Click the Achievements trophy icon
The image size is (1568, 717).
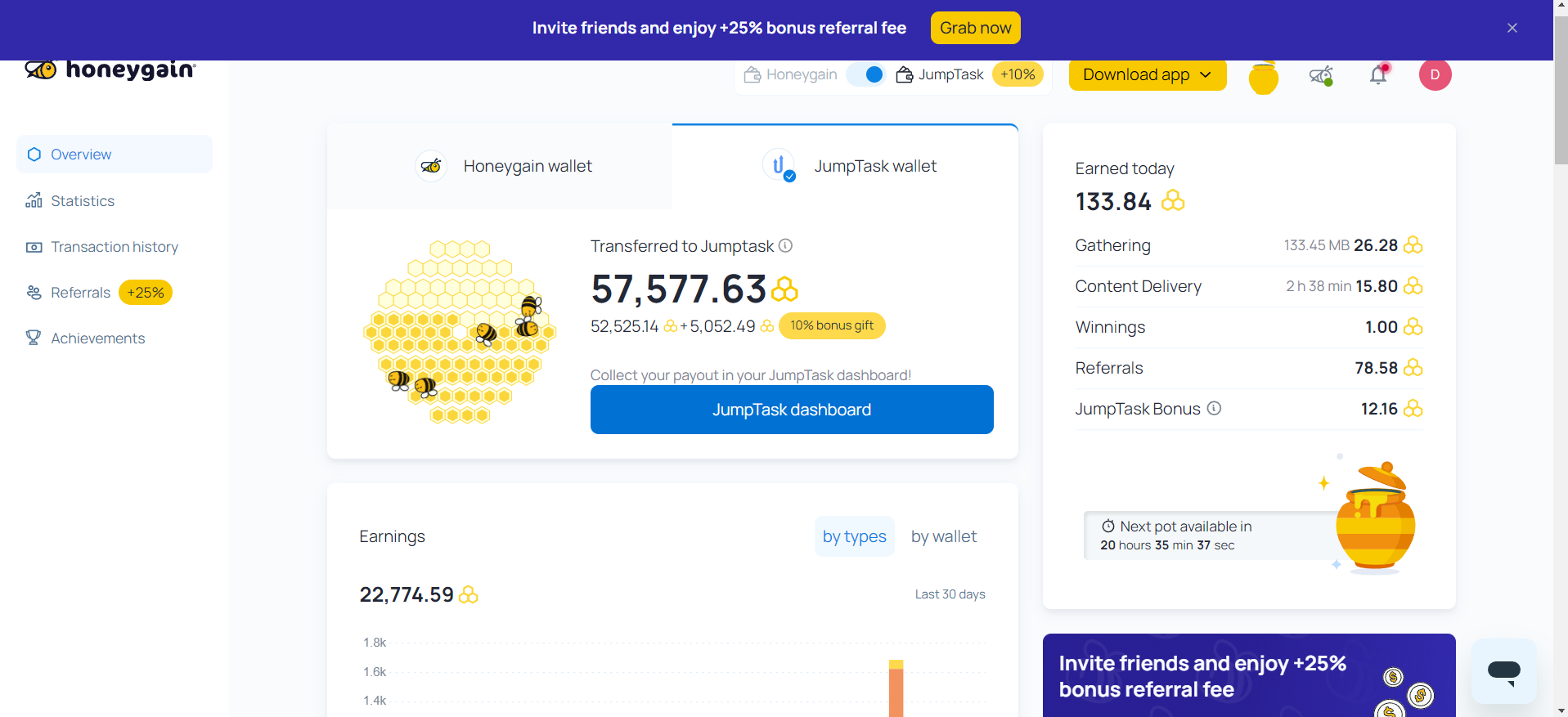click(34, 338)
